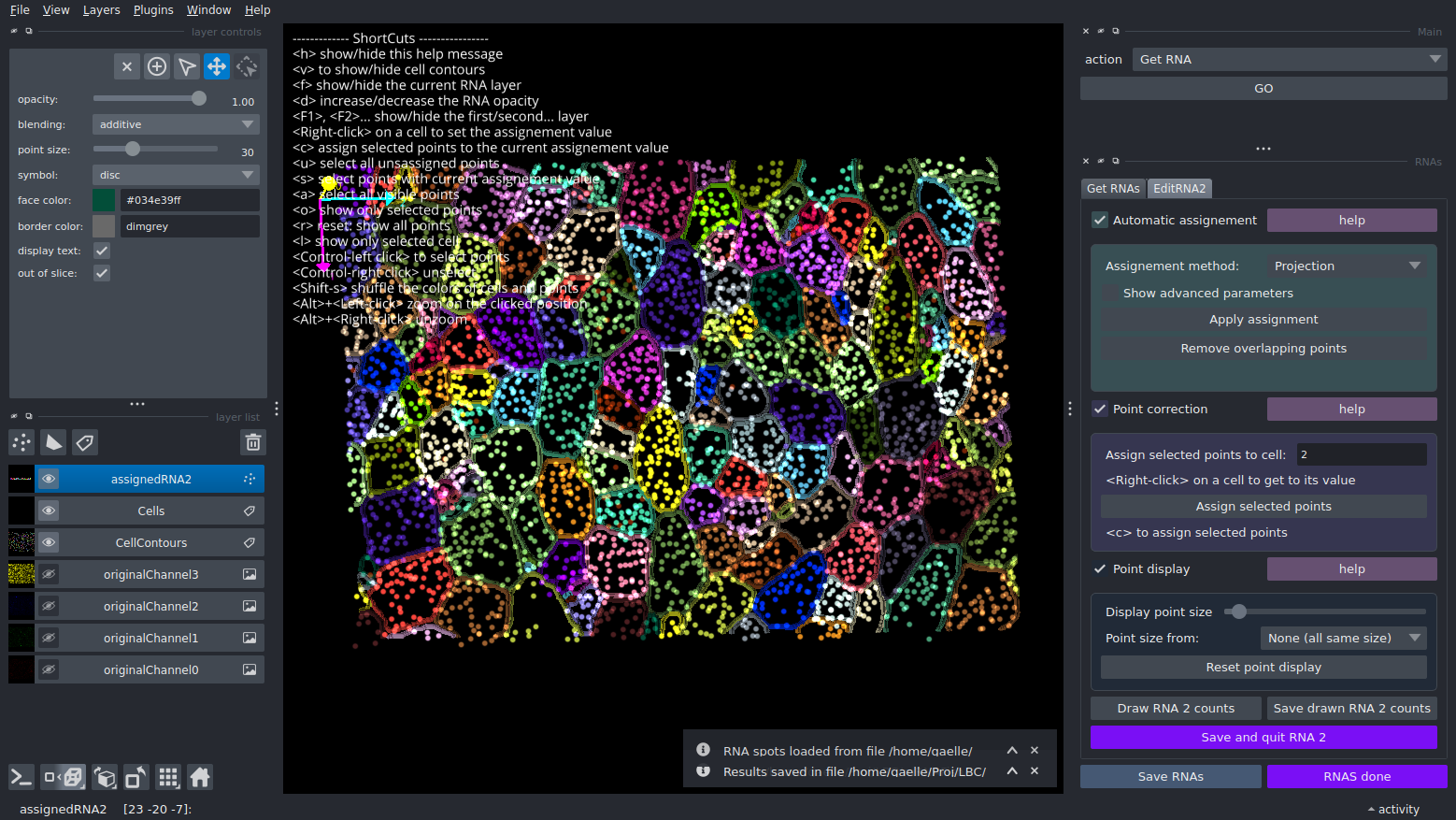The image size is (1456, 820).
Task: Click Remove overlapping points button
Action: pos(1263,348)
